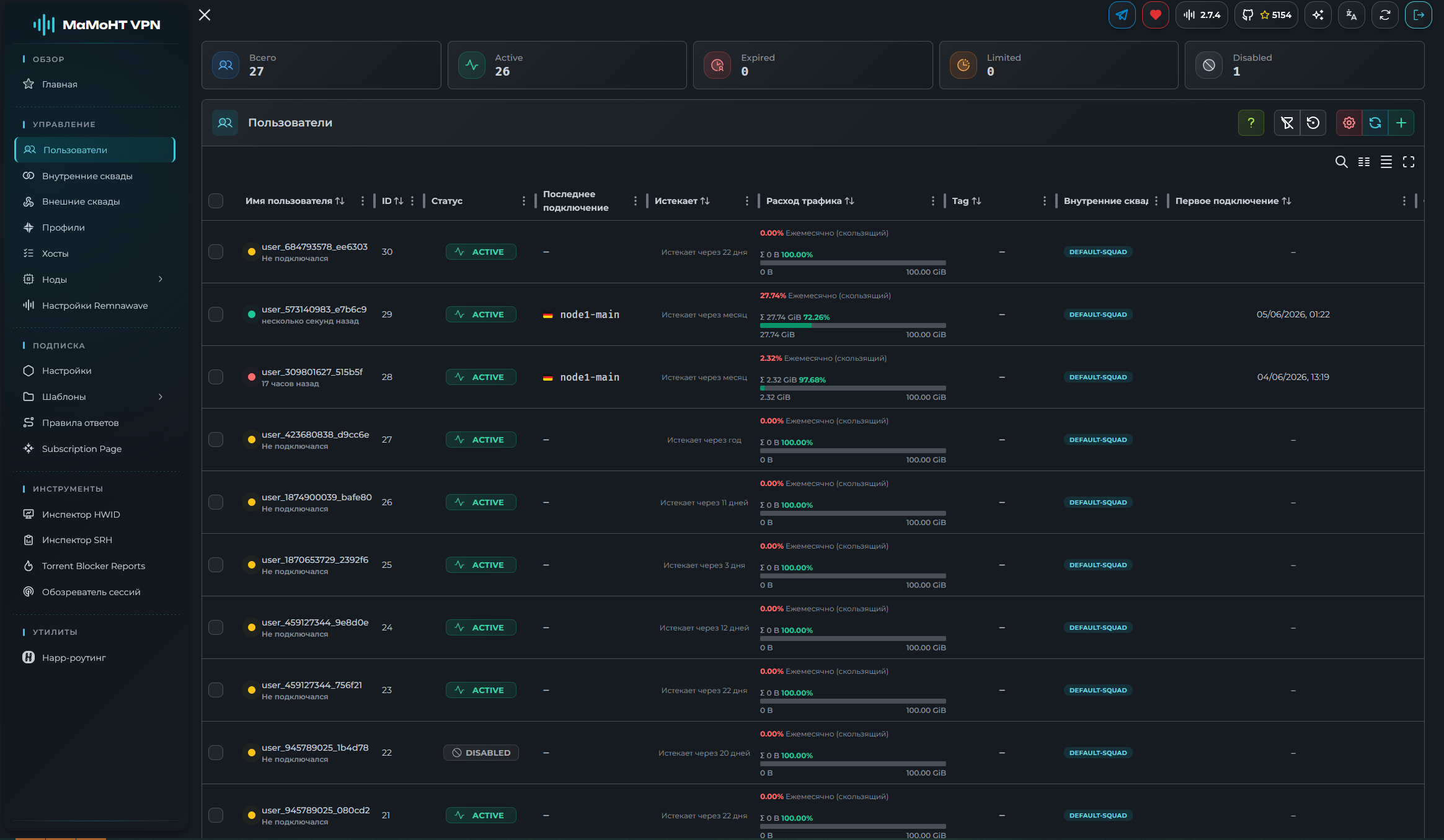Toggle fullscreen table view icon
The width and height of the screenshot is (1444, 840).
tap(1409, 162)
